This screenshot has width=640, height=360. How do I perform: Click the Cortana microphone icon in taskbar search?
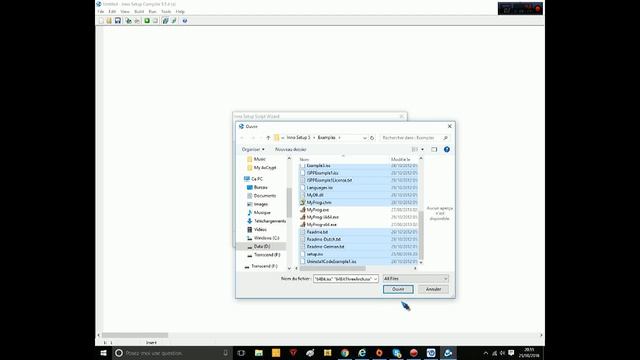point(225,353)
